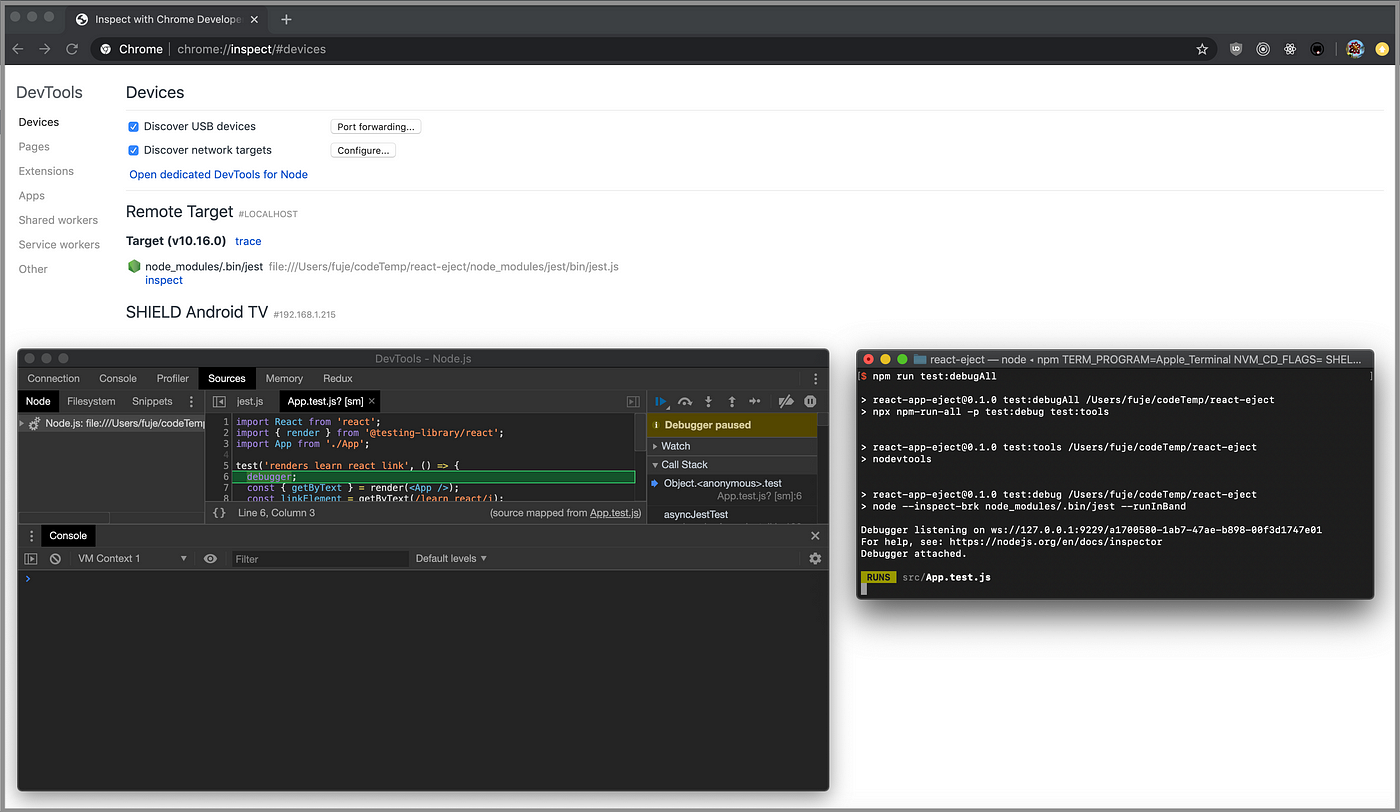This screenshot has height=812, width=1400.
Task: Open Service workers in the sidebar
Action: click(x=59, y=245)
